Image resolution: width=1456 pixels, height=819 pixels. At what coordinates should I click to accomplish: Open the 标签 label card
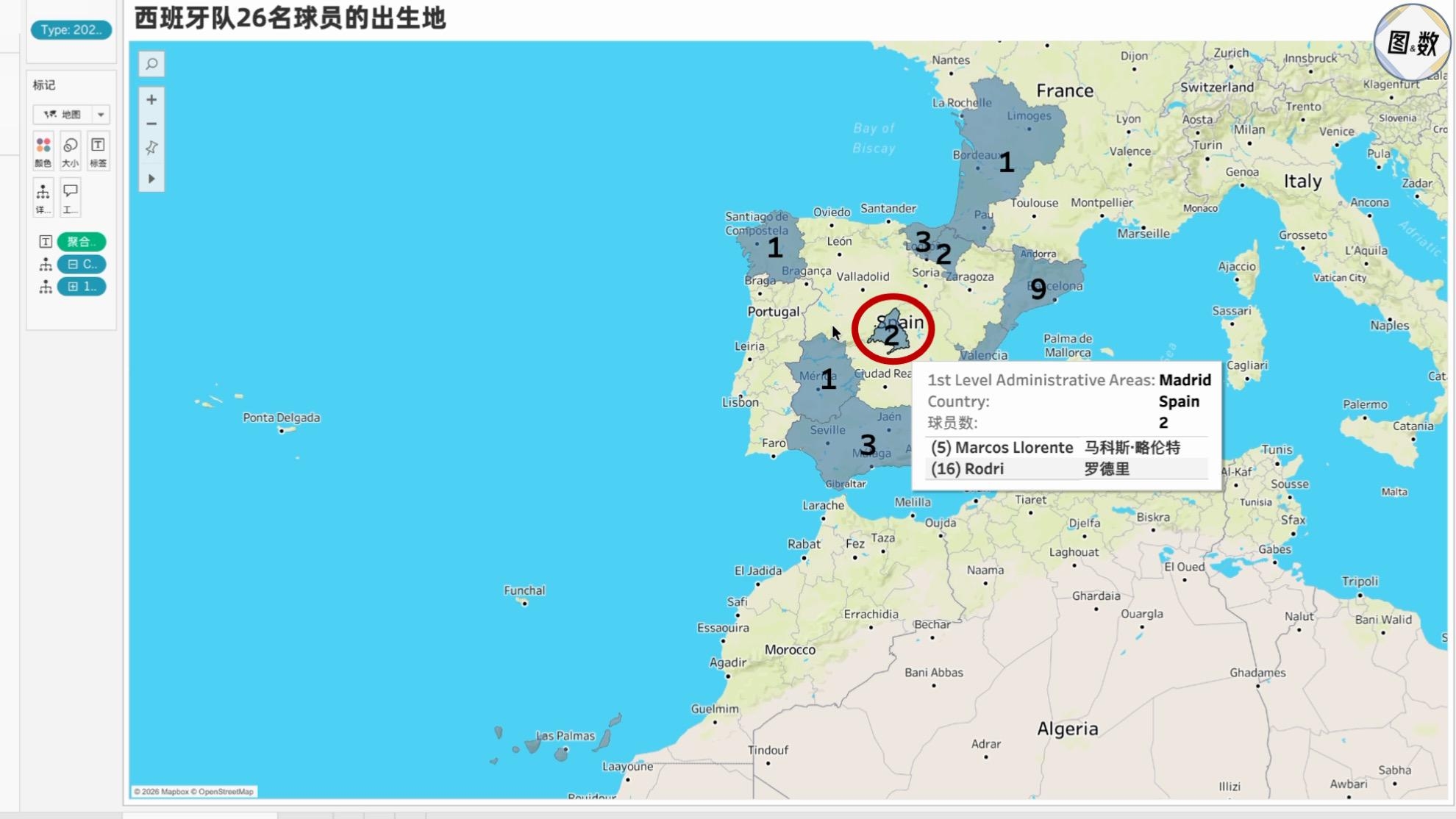pos(98,151)
